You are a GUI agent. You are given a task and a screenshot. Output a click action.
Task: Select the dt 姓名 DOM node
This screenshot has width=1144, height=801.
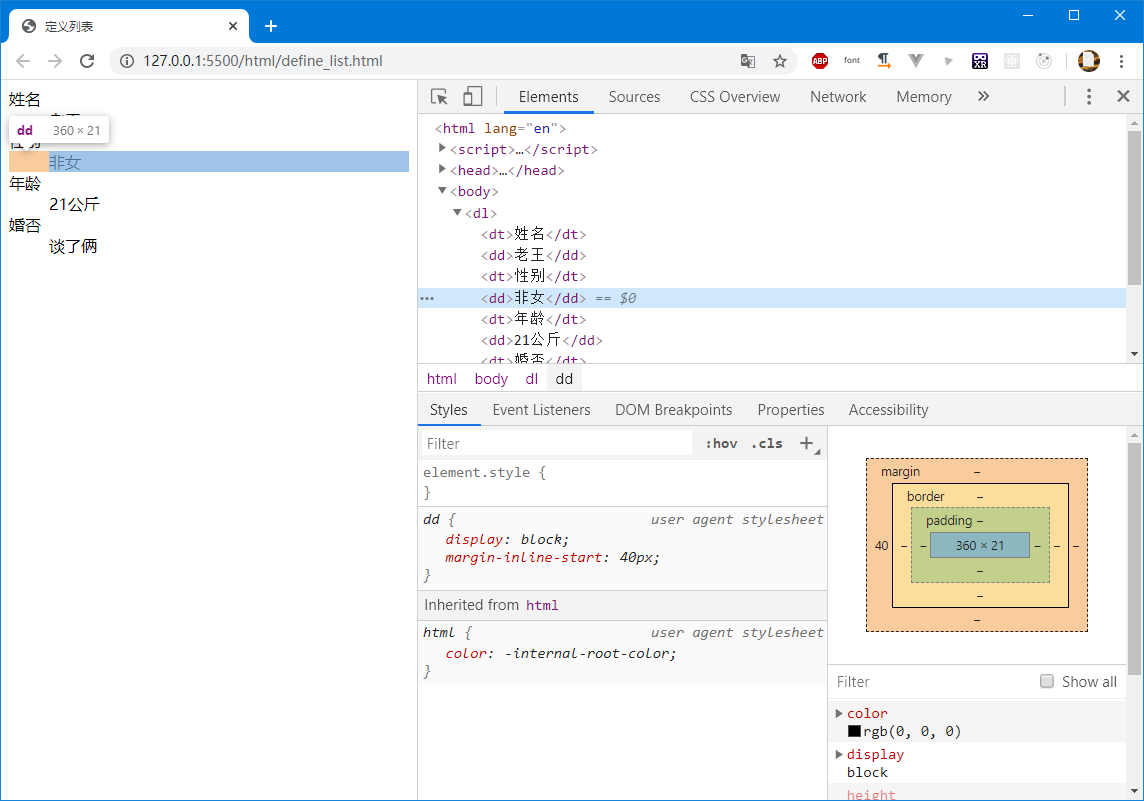click(x=533, y=234)
